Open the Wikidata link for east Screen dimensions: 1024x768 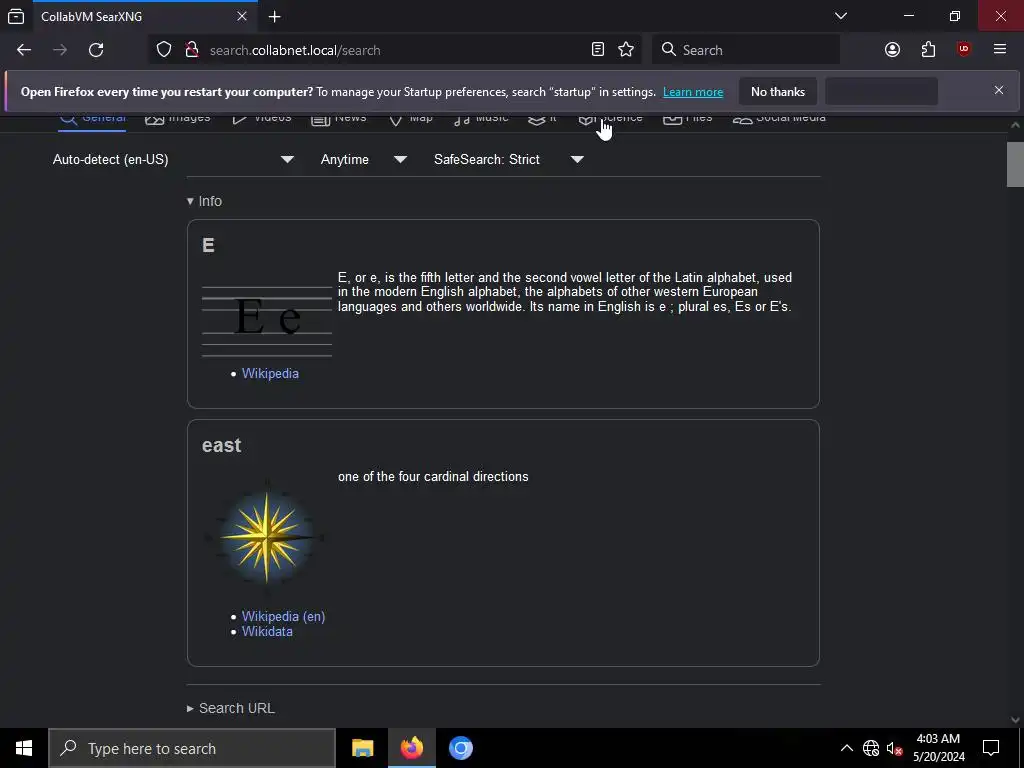pos(267,632)
